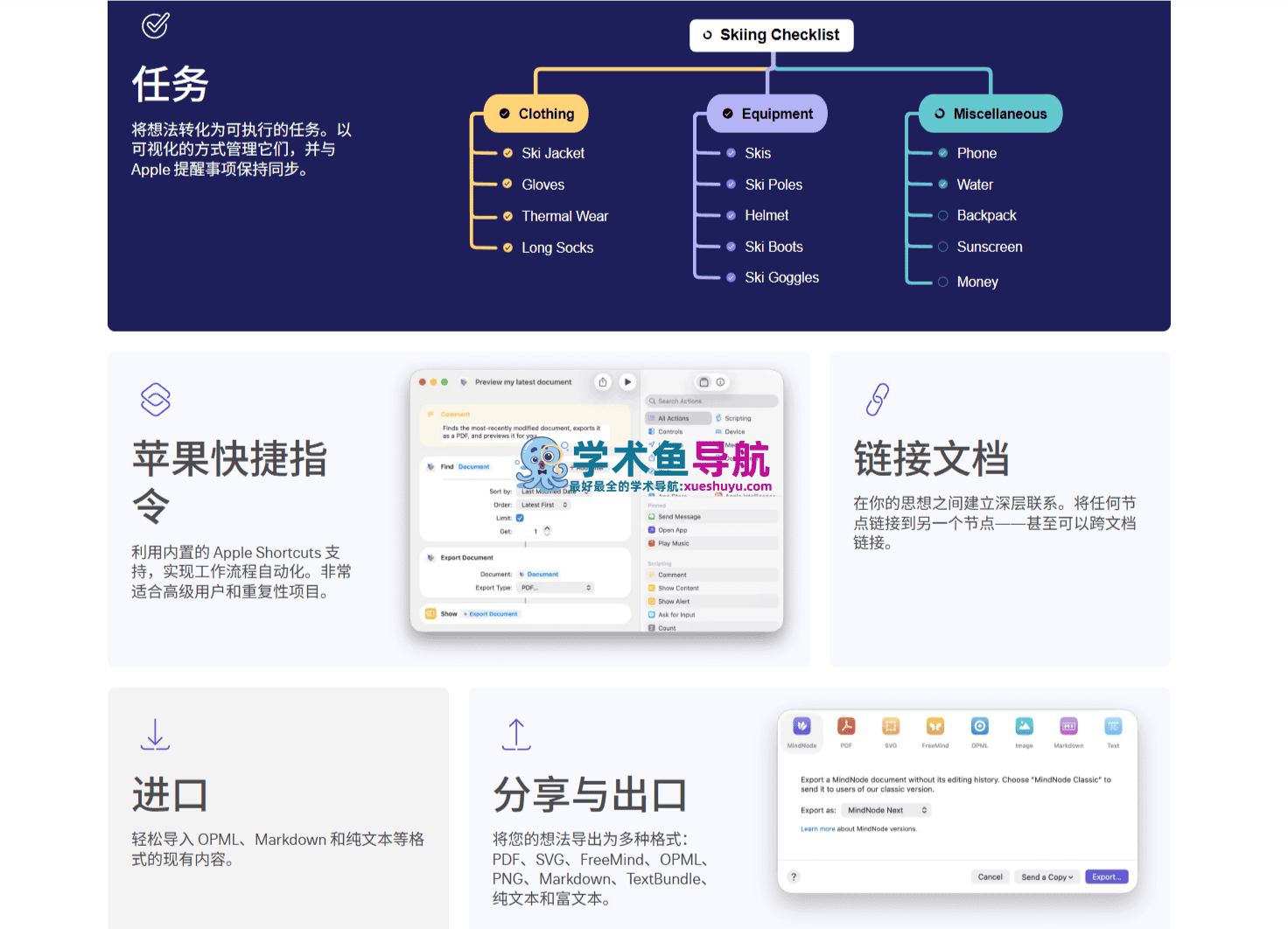Image resolution: width=1288 pixels, height=929 pixels.
Task: Click the Show Content action icon
Action: [652, 588]
